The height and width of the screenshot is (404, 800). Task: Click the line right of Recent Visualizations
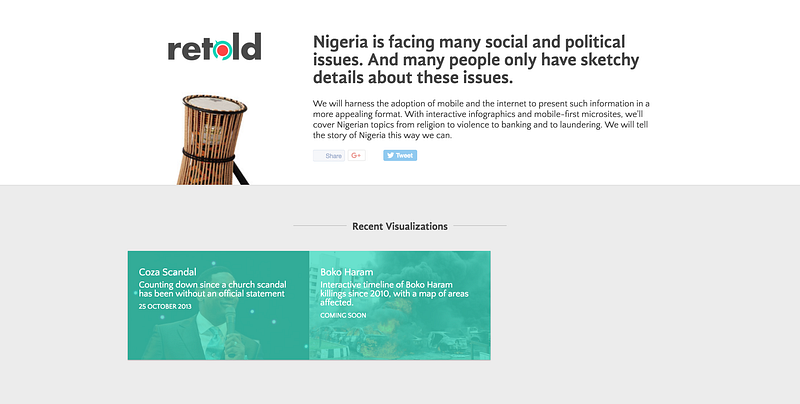[x=480, y=227]
